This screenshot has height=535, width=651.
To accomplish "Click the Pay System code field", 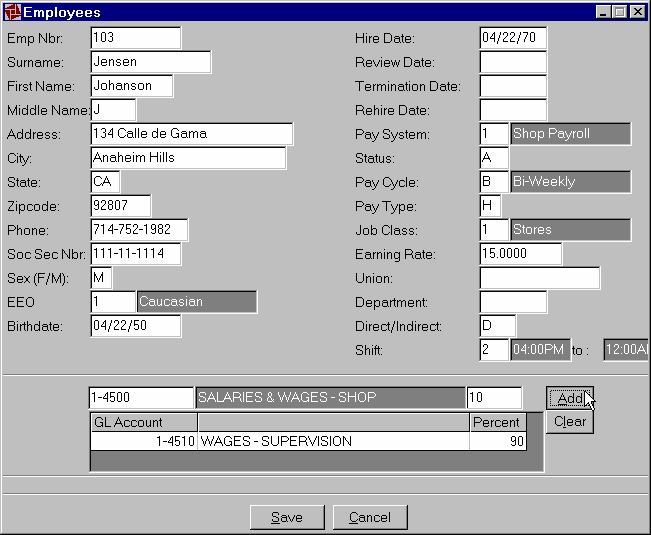I will tap(494, 134).
